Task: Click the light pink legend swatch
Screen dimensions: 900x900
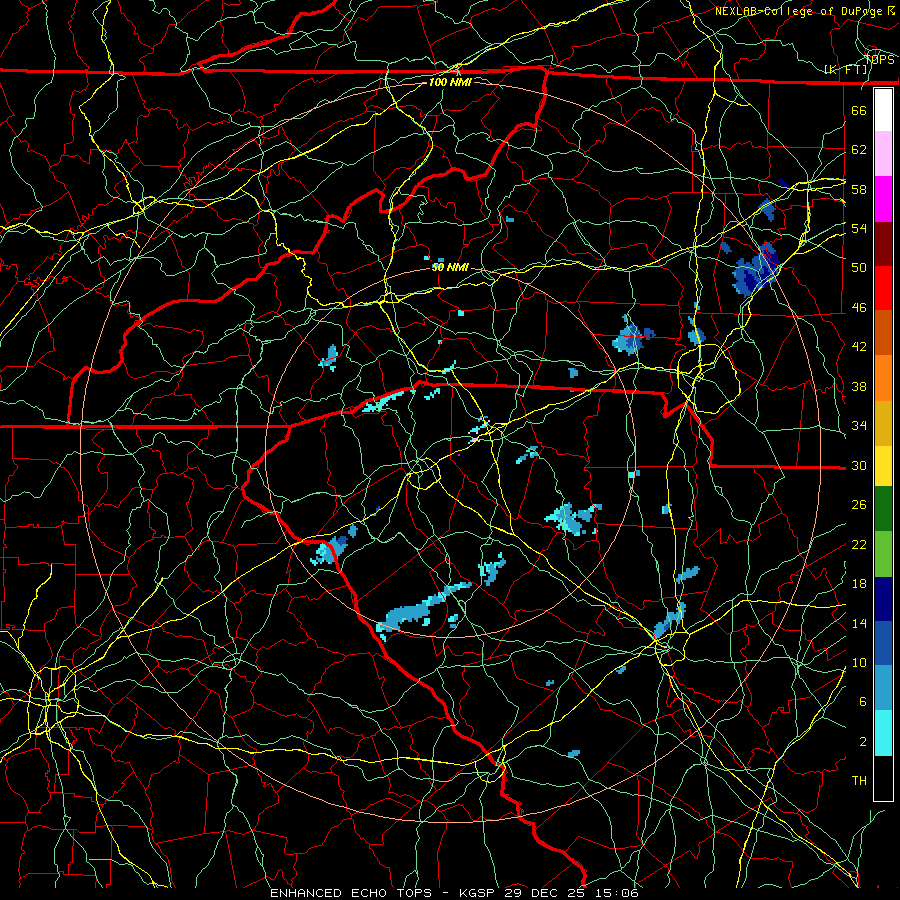Action: pos(883,154)
